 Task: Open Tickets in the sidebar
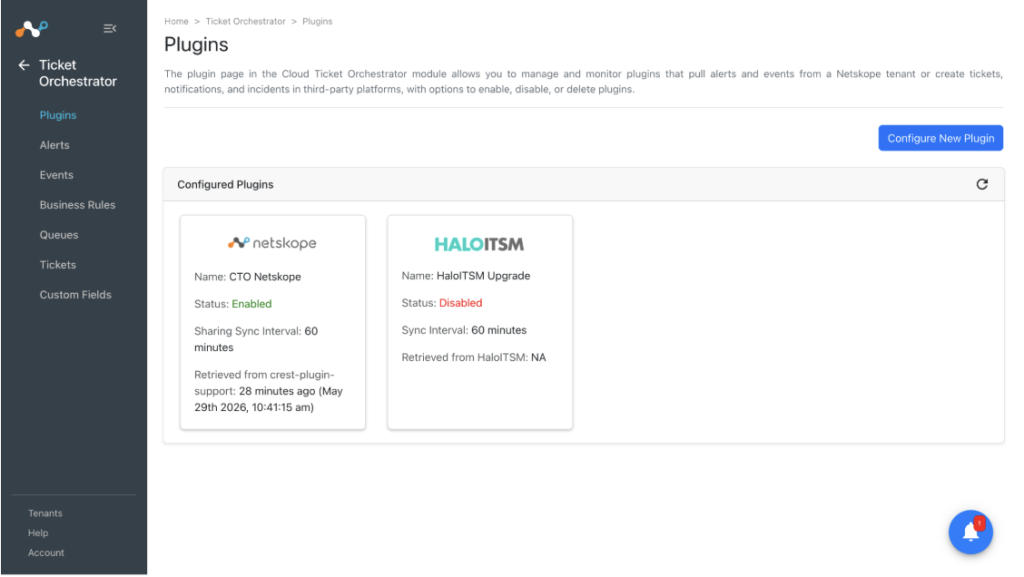pos(57,265)
